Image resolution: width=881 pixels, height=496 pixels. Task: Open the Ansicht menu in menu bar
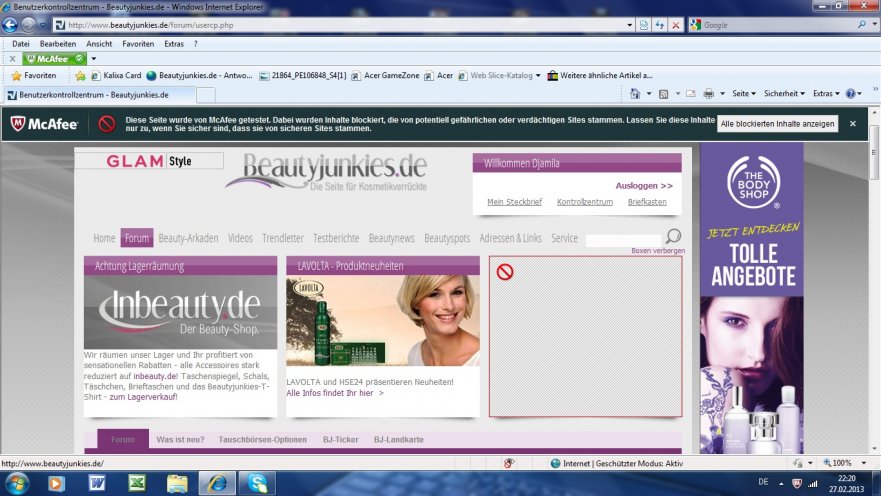[x=99, y=44]
